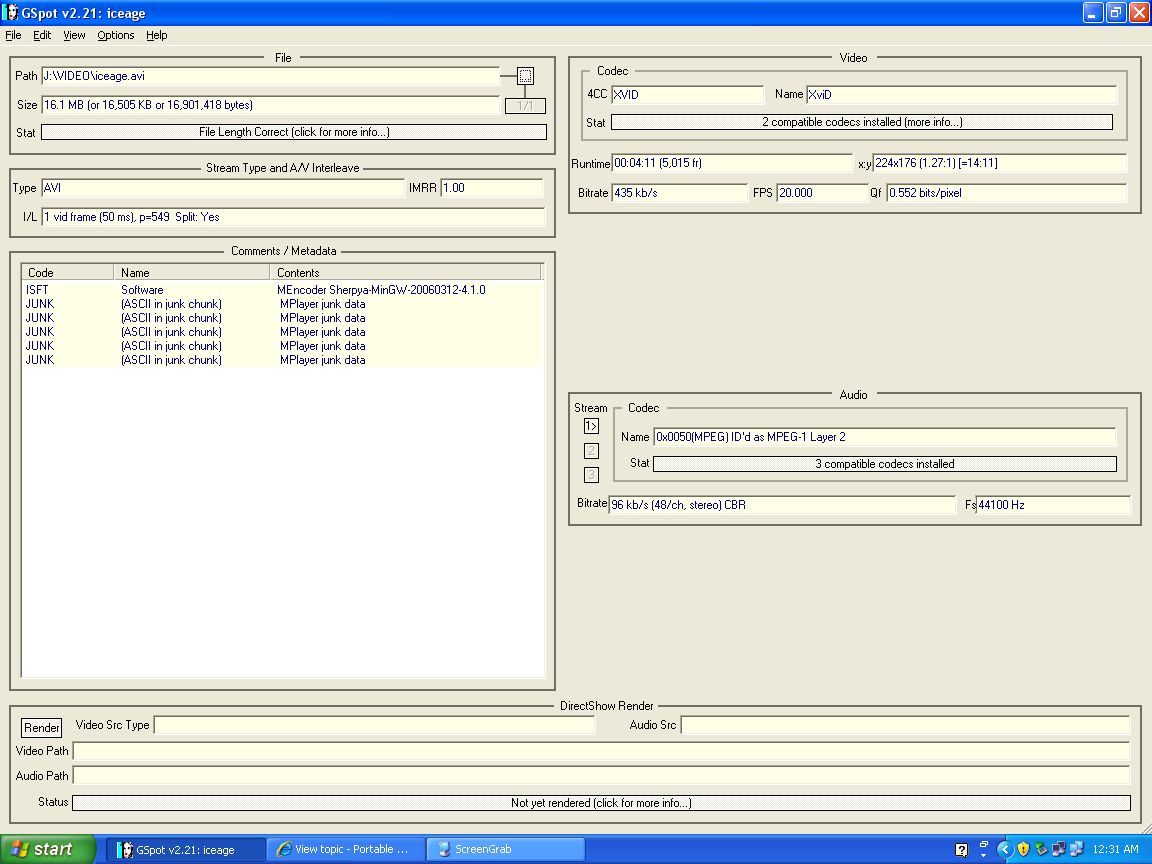Open the Windows Start menu
Viewport: 1152px width, 864px height.
click(48, 849)
